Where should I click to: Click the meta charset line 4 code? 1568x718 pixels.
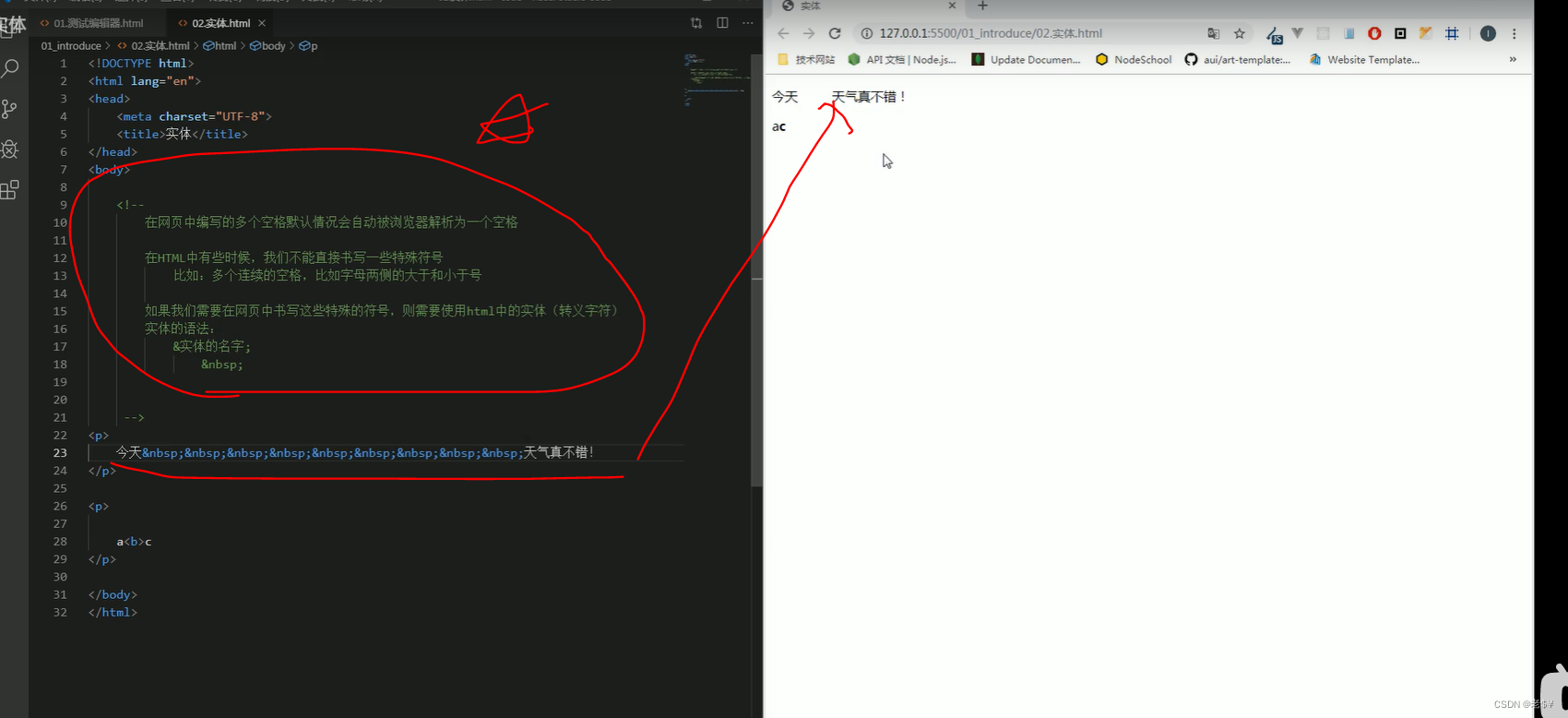[194, 116]
